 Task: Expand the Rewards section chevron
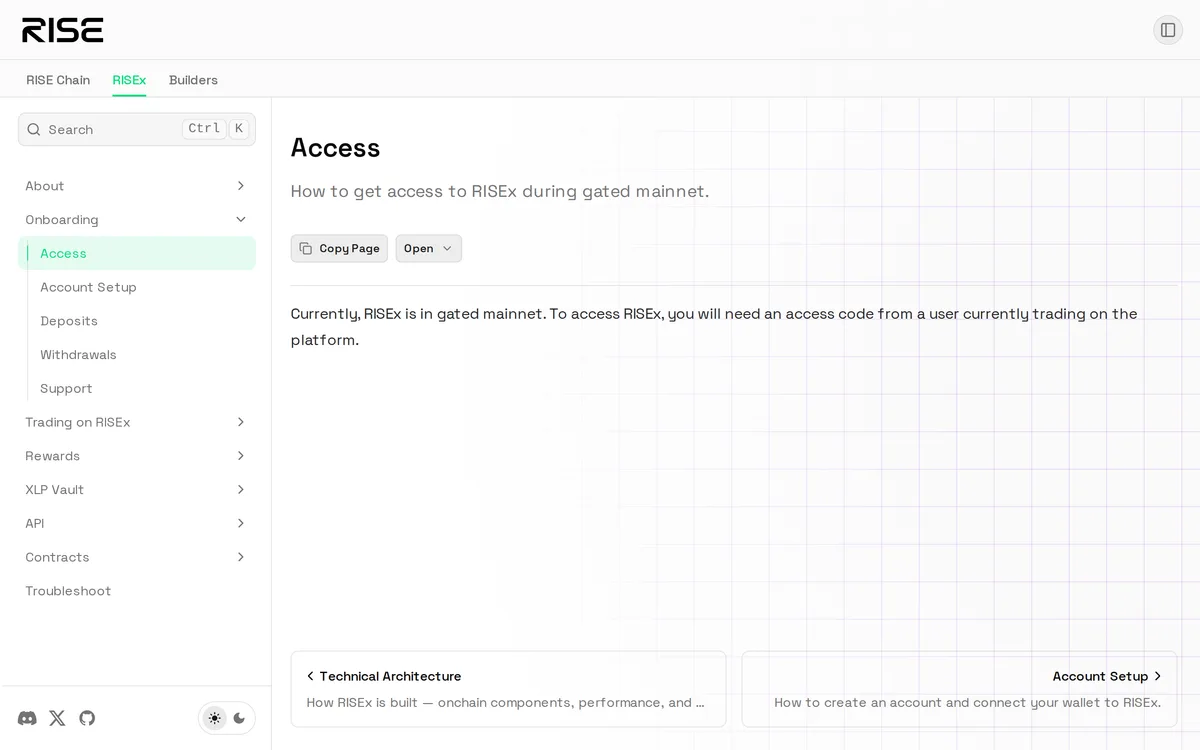coord(241,456)
